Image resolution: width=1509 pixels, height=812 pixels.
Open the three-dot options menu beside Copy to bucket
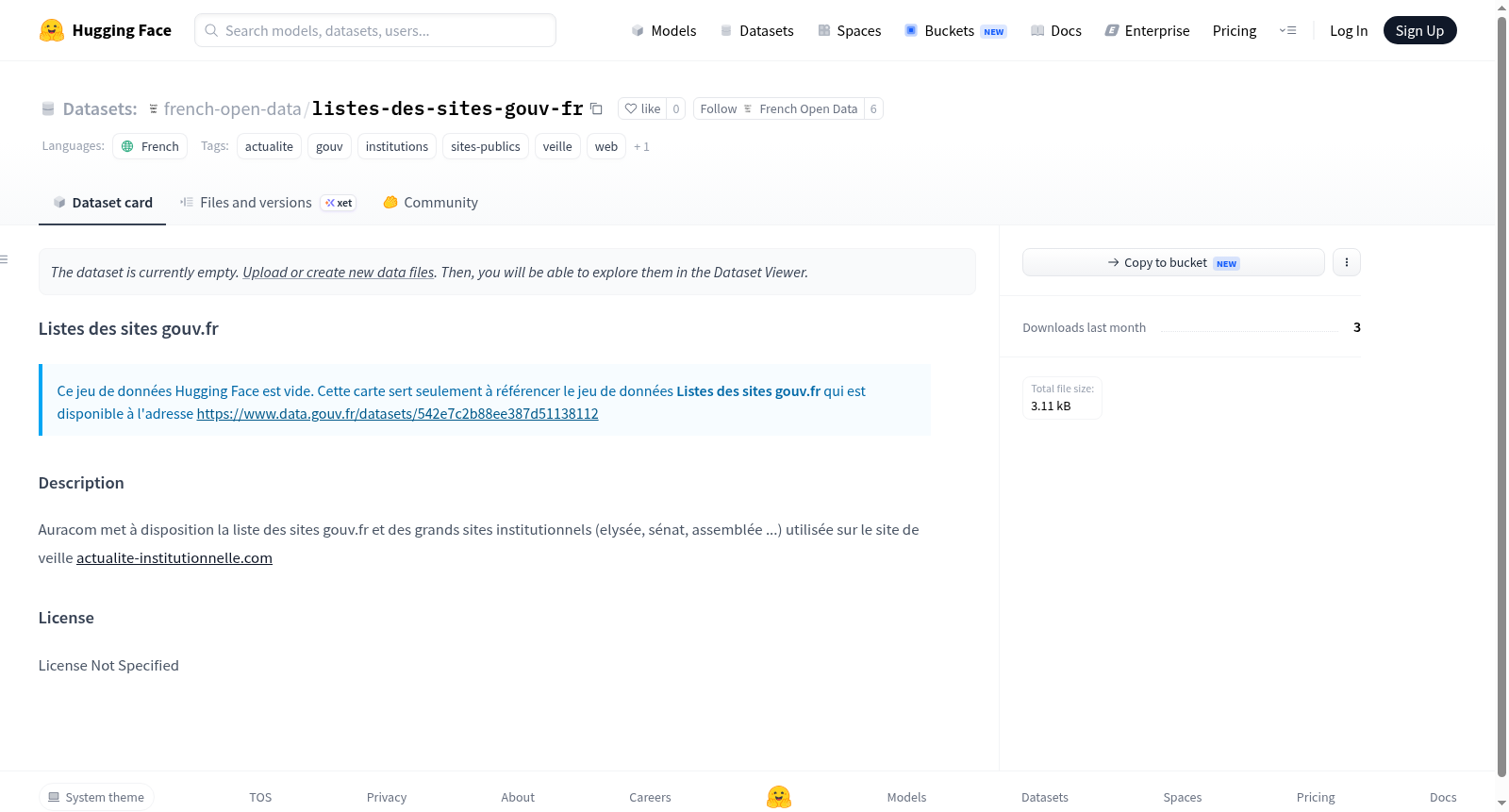coord(1347,262)
